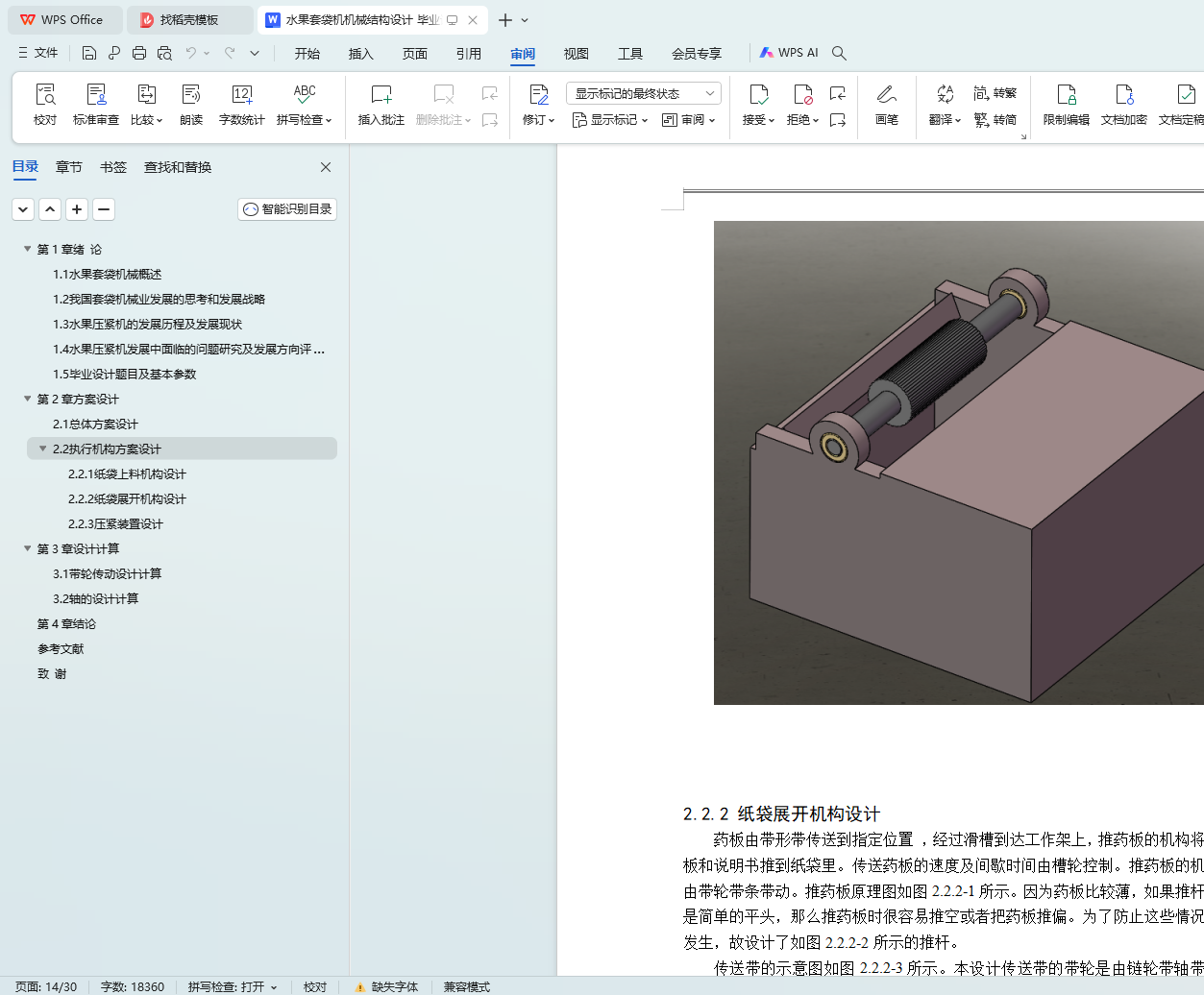
Task: Switch to 书签 navigation pane tab
Action: [x=113, y=167]
